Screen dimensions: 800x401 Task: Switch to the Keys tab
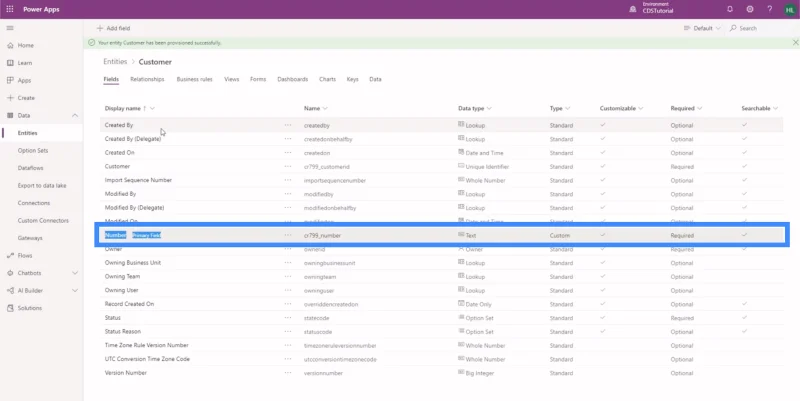pos(353,80)
